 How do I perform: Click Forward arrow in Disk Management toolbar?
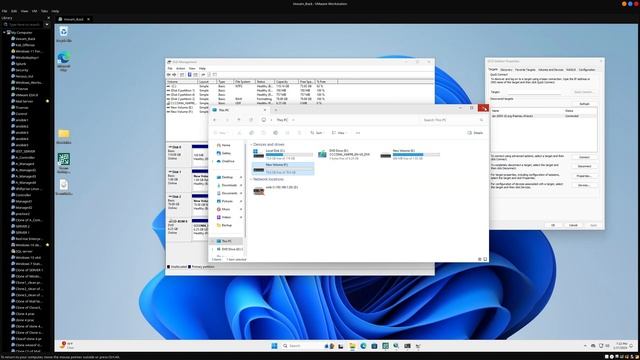(x=174, y=75)
